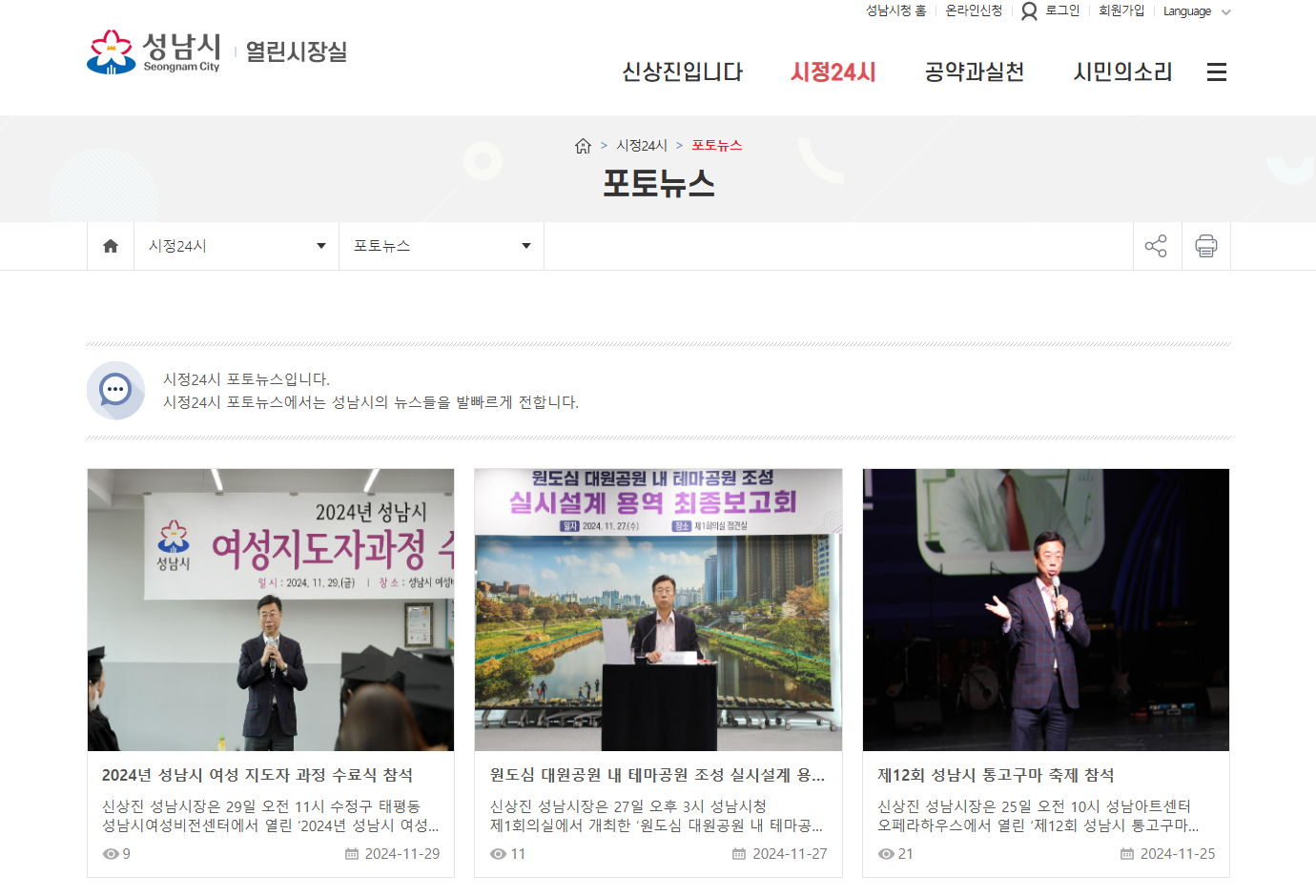
Task: Open article '제12회 성남시 통고구마 축제 참석'
Action: coord(996,775)
